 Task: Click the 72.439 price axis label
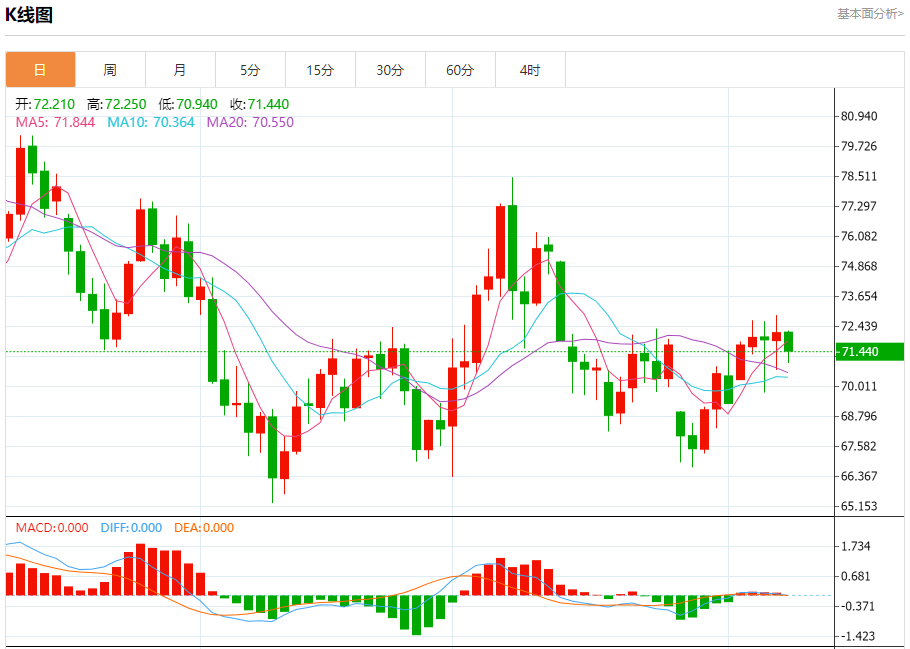[x=859, y=326]
